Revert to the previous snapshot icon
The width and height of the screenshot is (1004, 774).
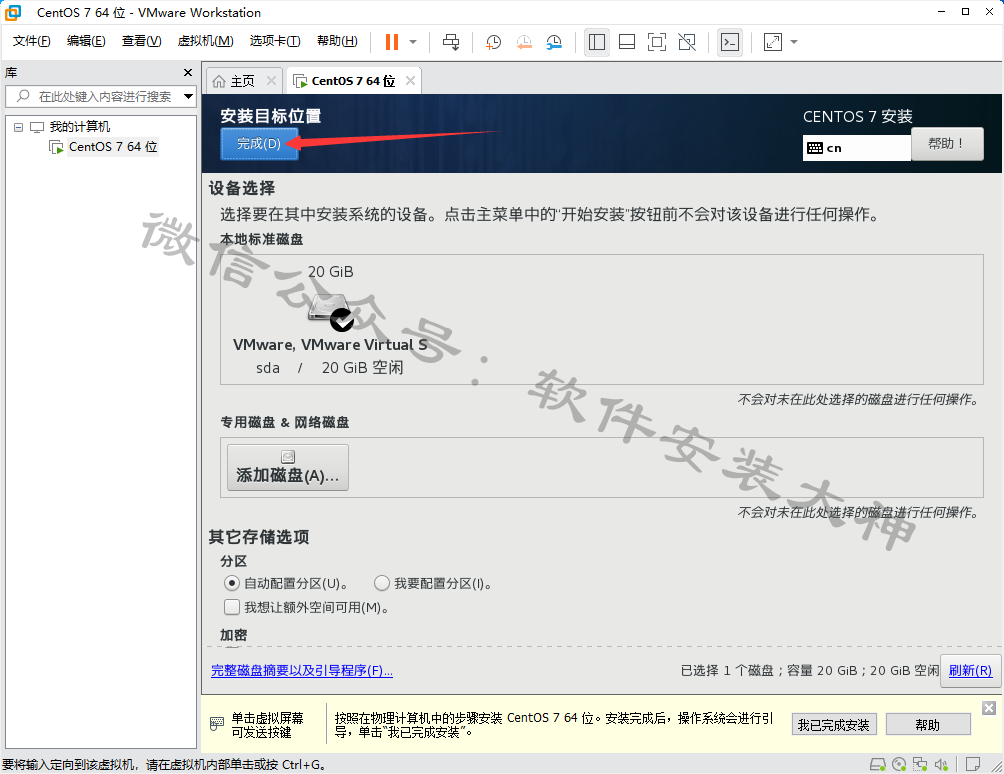point(524,42)
